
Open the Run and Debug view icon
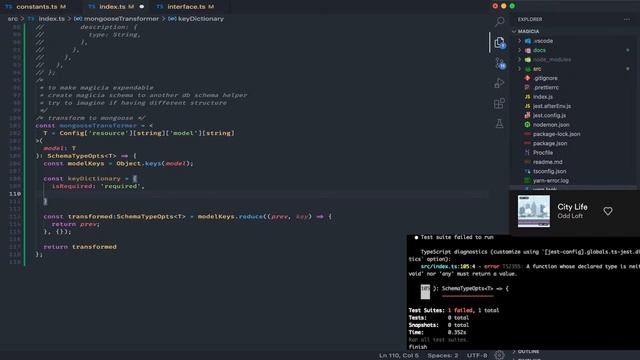pos(499,83)
